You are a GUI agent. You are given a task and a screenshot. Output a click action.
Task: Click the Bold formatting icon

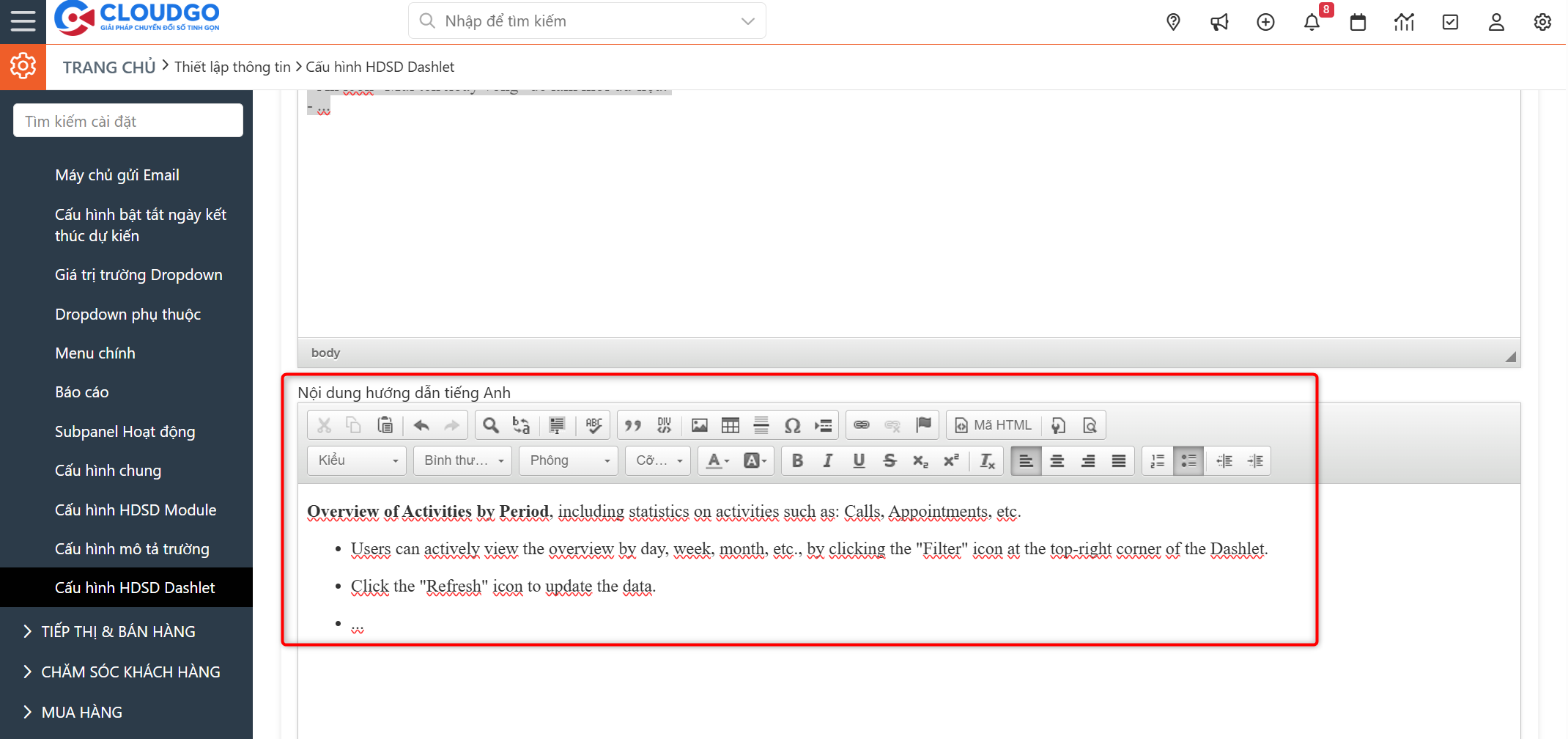(797, 460)
